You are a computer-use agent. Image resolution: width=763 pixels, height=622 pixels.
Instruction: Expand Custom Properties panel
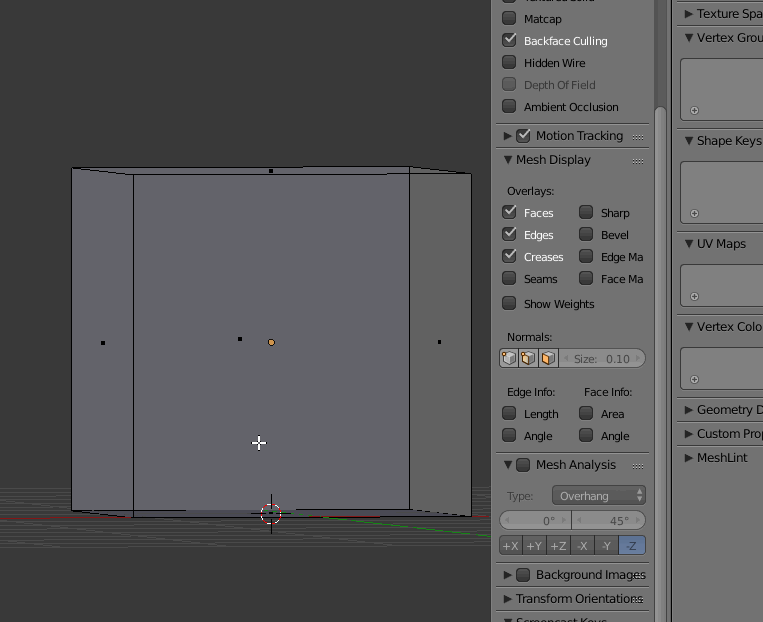click(x=689, y=434)
